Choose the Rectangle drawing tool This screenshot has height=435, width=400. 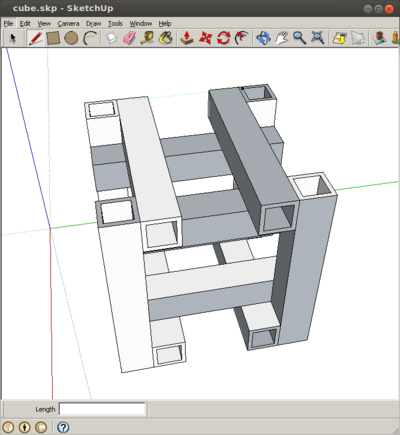coord(53,38)
